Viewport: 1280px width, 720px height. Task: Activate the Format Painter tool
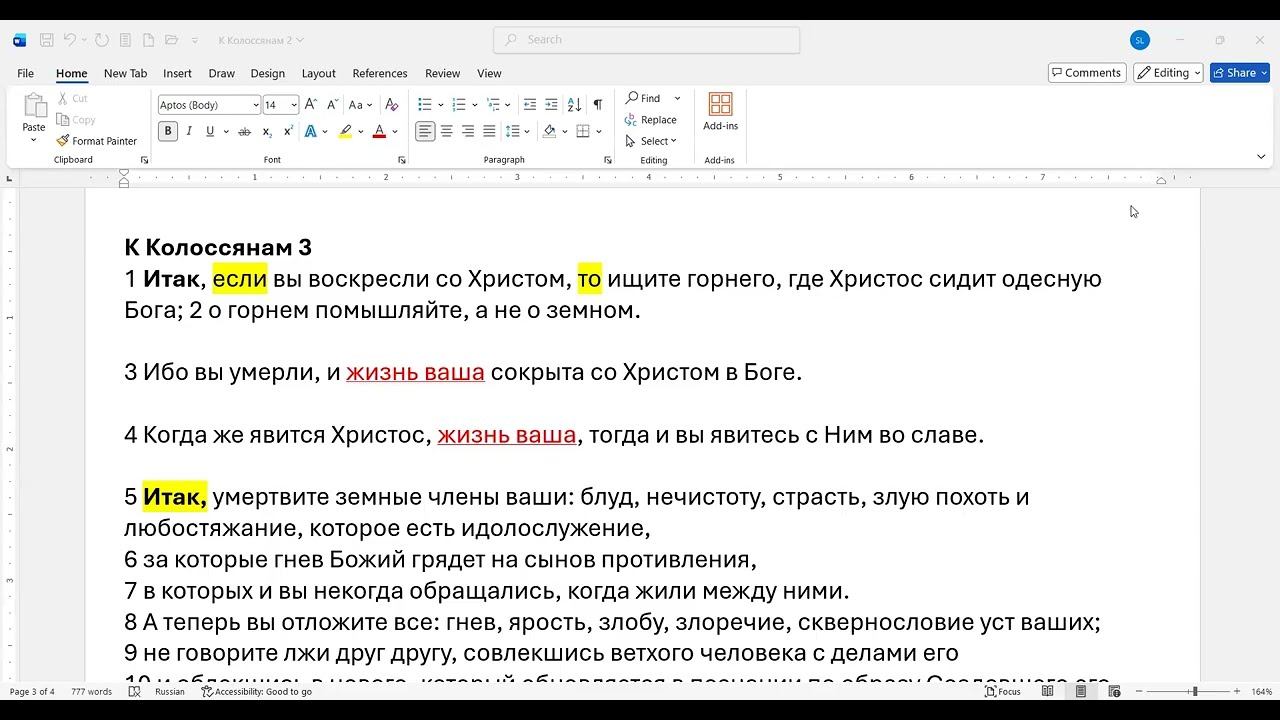click(97, 141)
